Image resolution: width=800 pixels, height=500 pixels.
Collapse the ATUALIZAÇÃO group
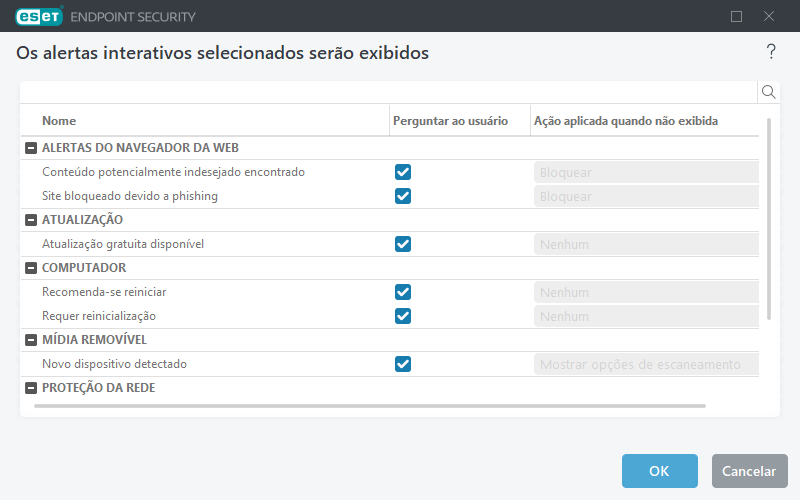coord(31,220)
